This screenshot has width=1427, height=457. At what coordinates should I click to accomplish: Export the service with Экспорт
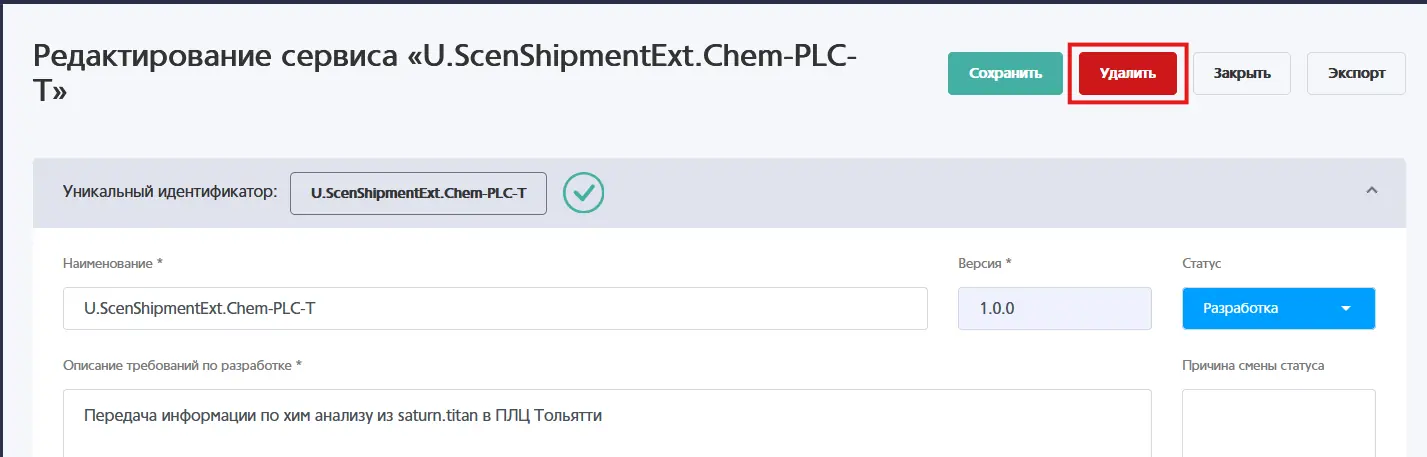[1356, 73]
